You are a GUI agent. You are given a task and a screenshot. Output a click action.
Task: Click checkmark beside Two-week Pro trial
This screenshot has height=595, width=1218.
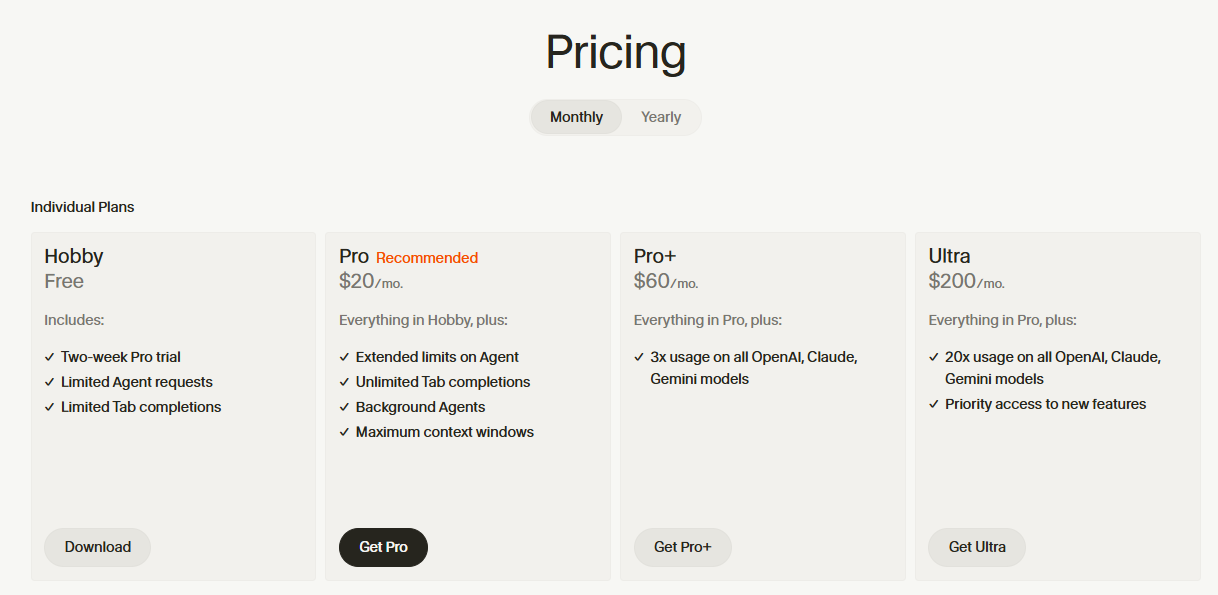tap(50, 357)
